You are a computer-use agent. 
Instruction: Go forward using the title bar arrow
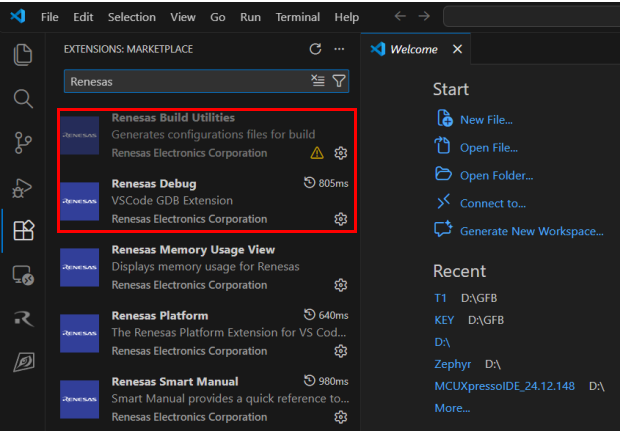coord(424,16)
